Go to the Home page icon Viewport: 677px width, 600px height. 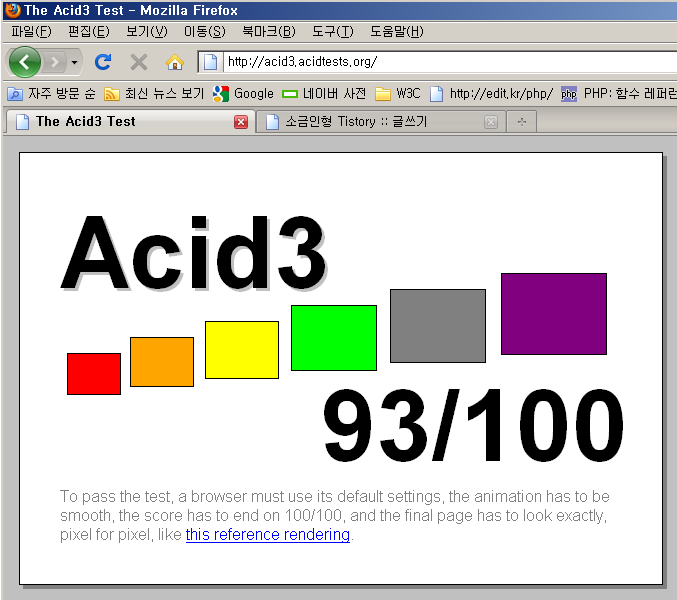coord(175,63)
